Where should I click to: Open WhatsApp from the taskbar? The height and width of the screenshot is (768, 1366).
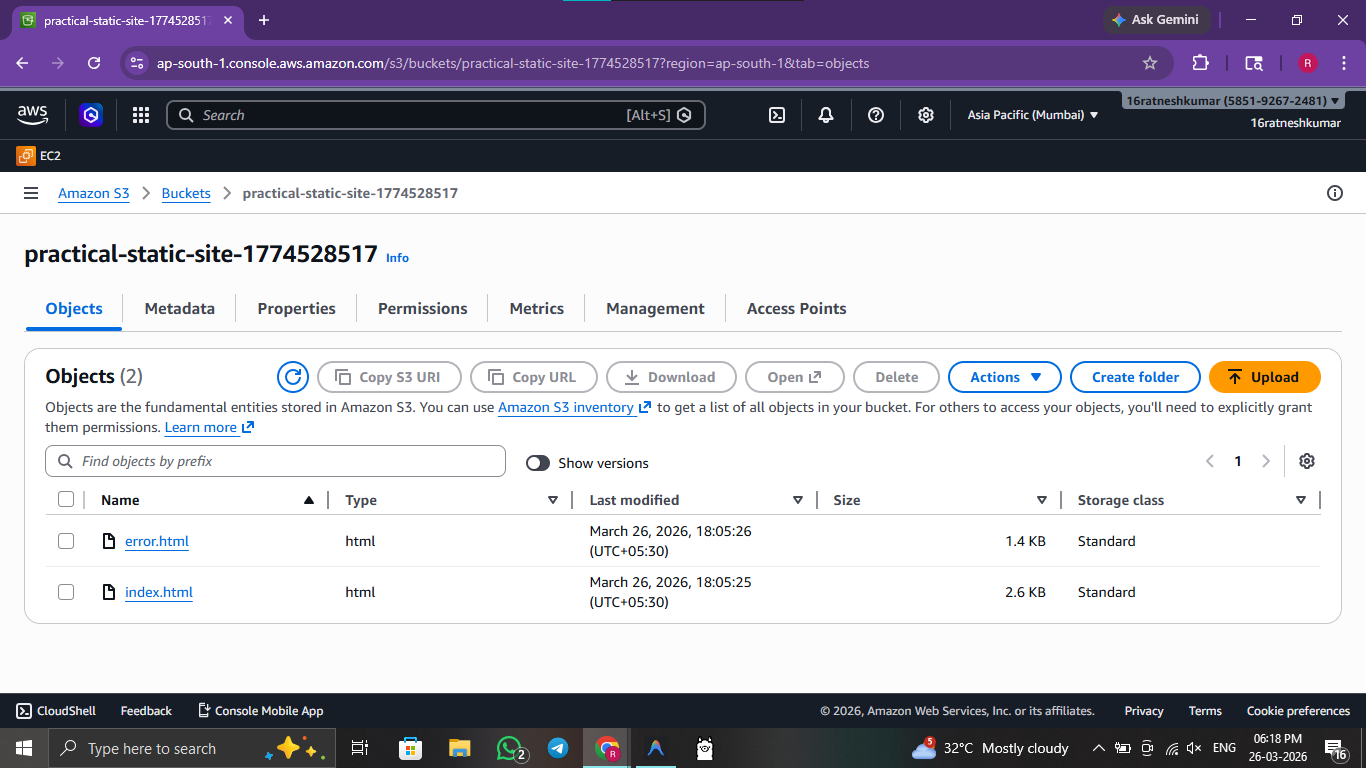click(511, 748)
